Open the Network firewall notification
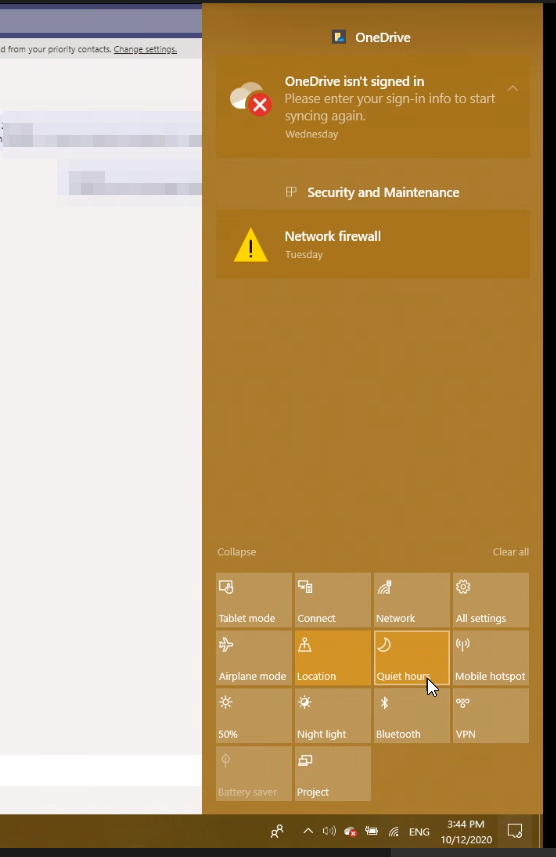This screenshot has width=556, height=857. point(373,244)
